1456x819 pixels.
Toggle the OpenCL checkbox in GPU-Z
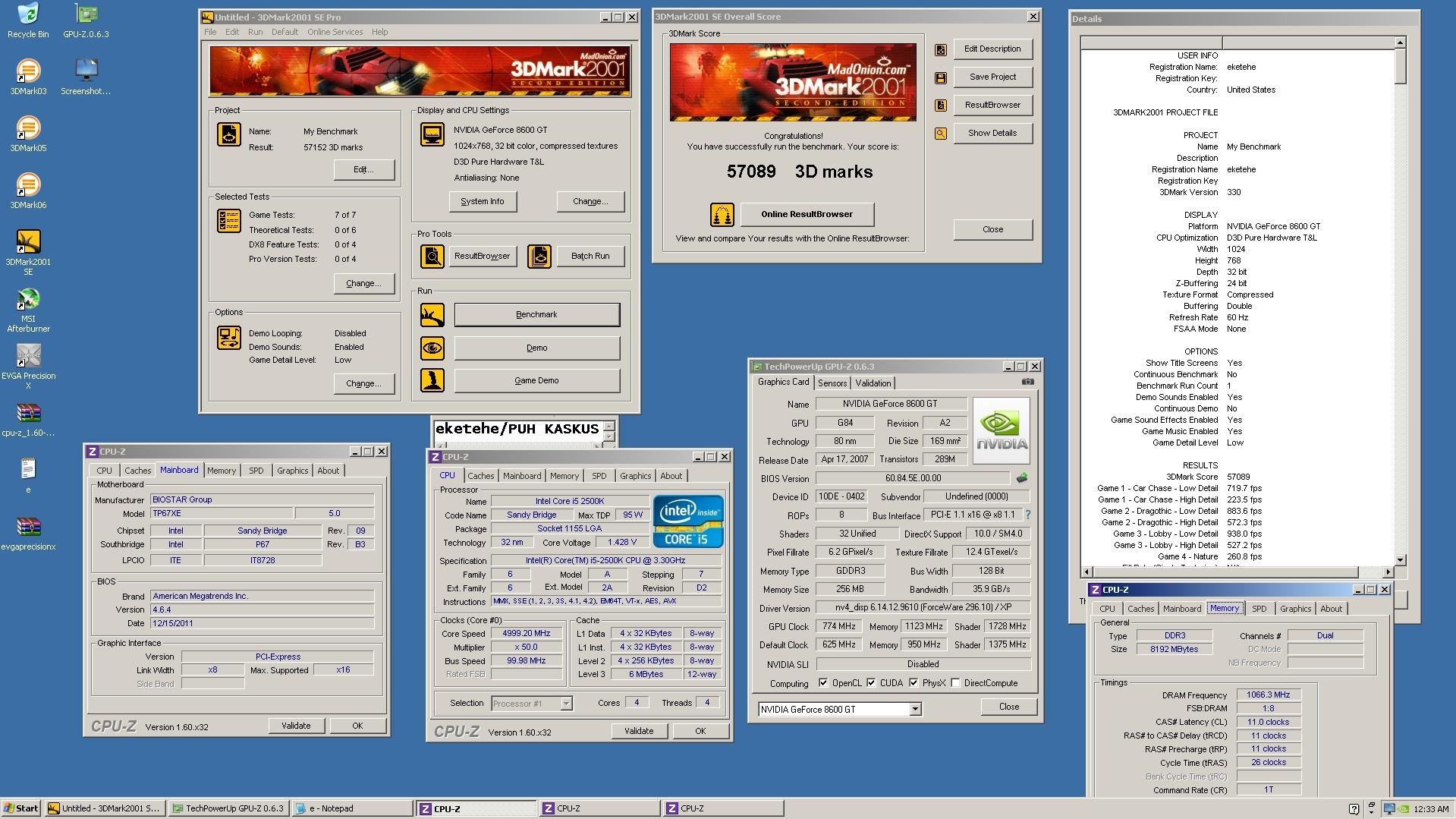pos(823,683)
